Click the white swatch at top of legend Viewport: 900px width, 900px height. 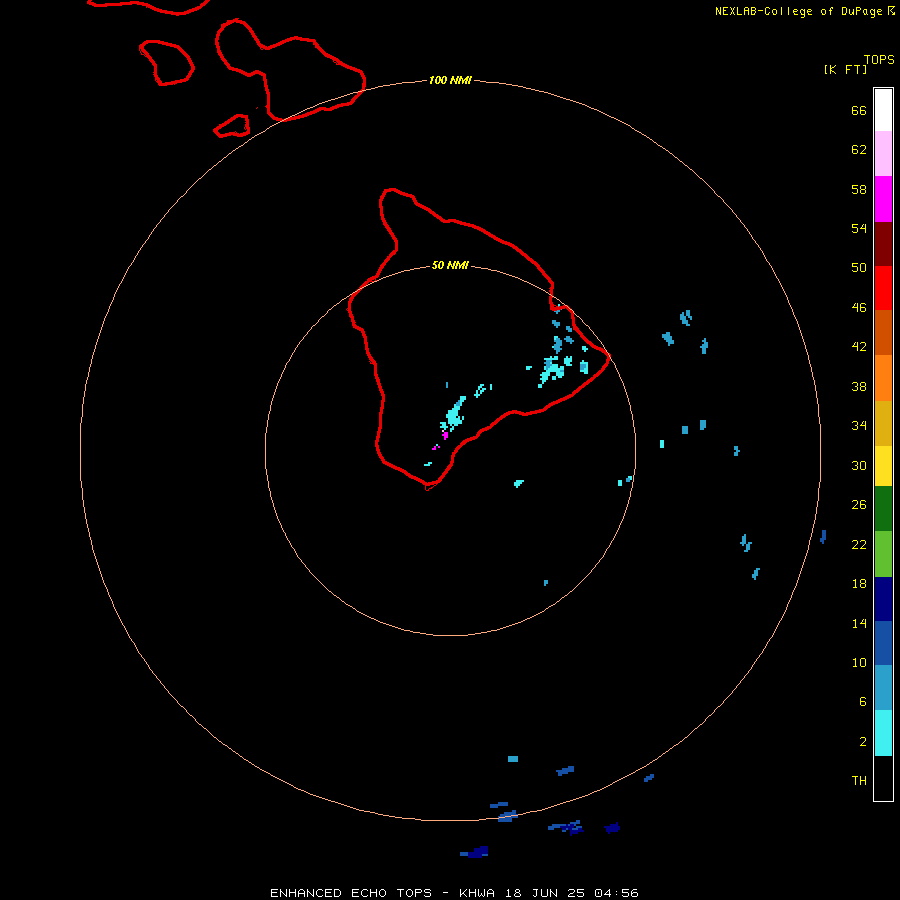[x=883, y=110]
